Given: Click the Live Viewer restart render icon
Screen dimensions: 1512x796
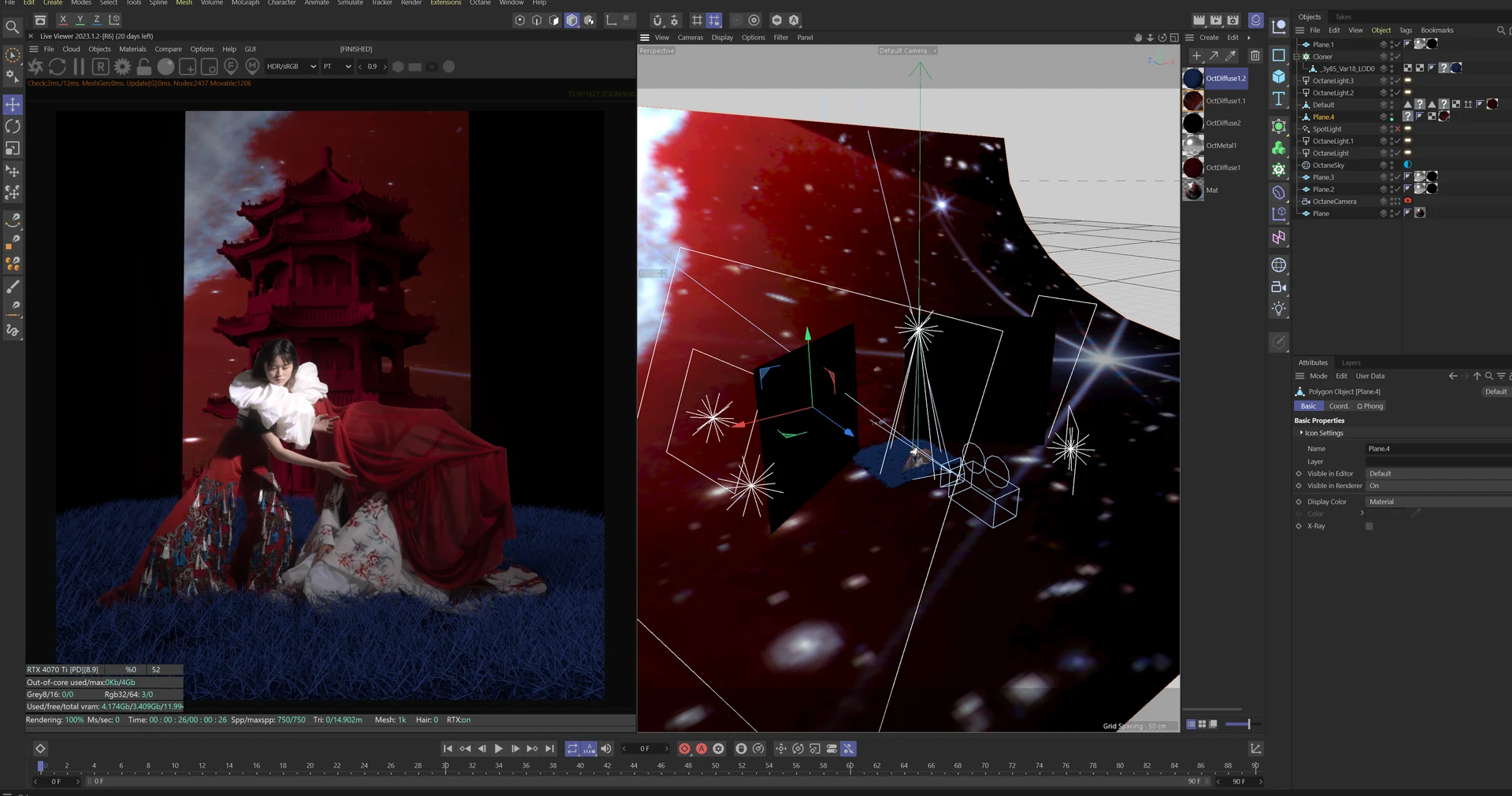Looking at the screenshot, I should click(x=57, y=67).
